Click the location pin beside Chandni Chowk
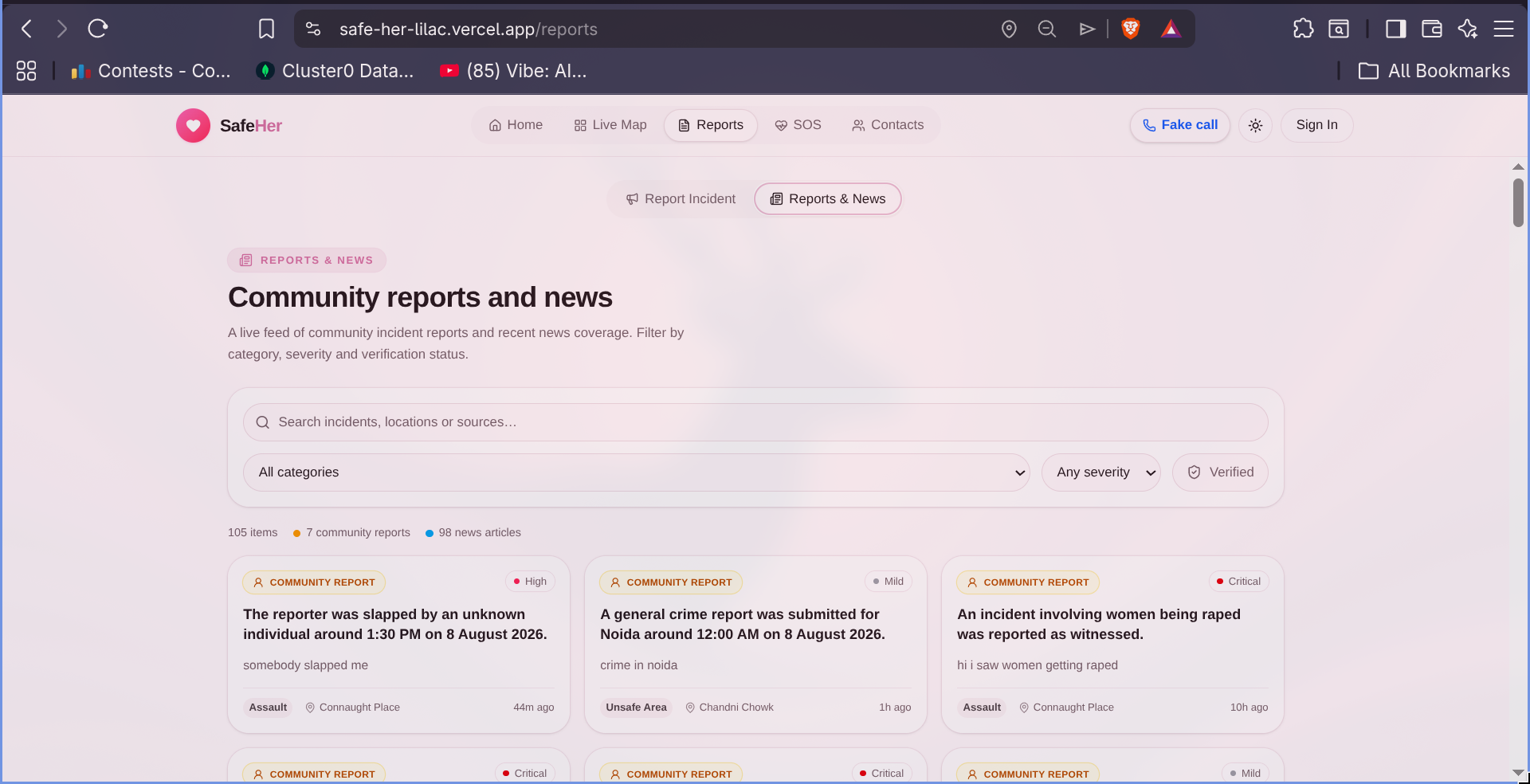 coord(690,708)
